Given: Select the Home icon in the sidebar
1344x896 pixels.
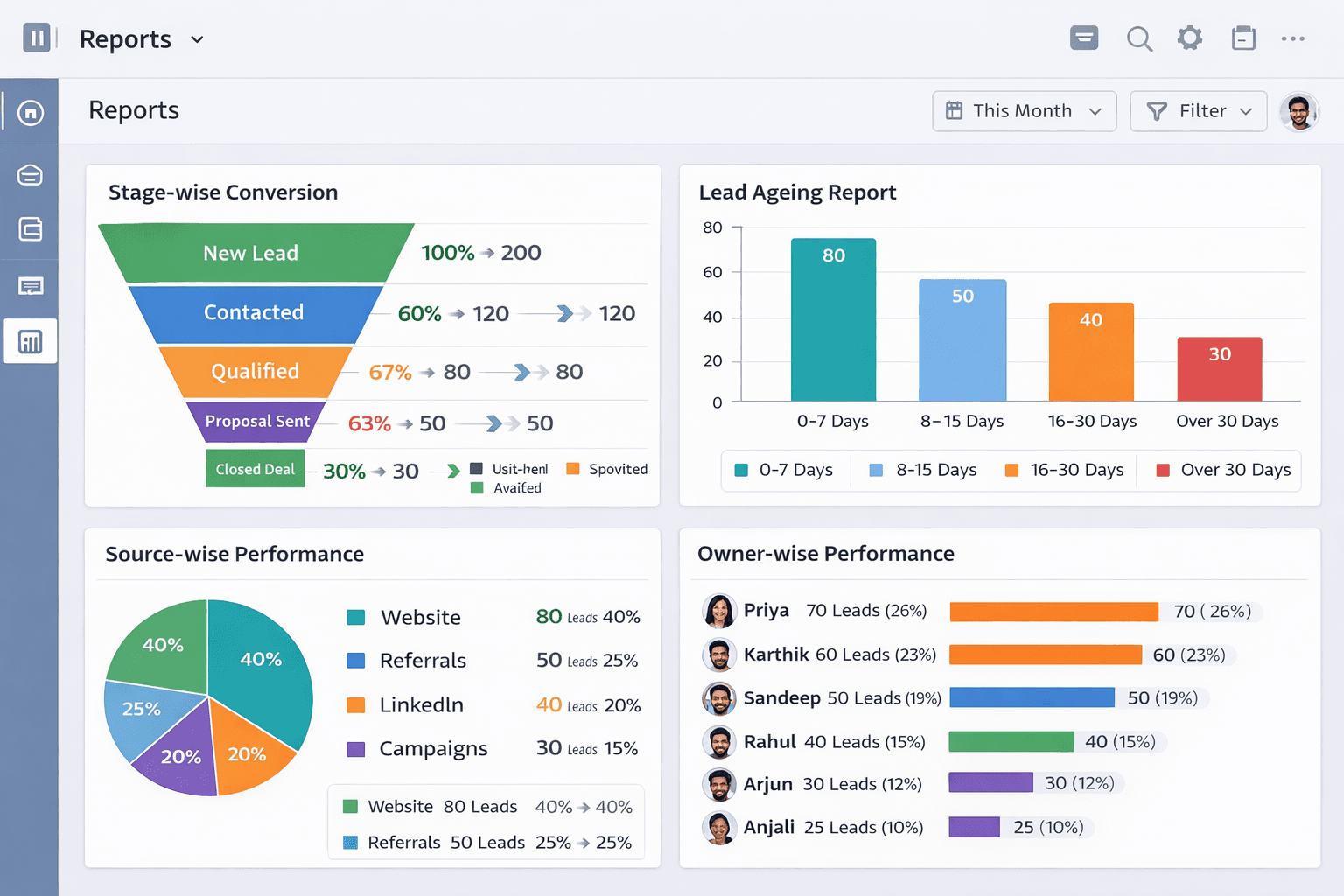Looking at the screenshot, I should click(30, 112).
